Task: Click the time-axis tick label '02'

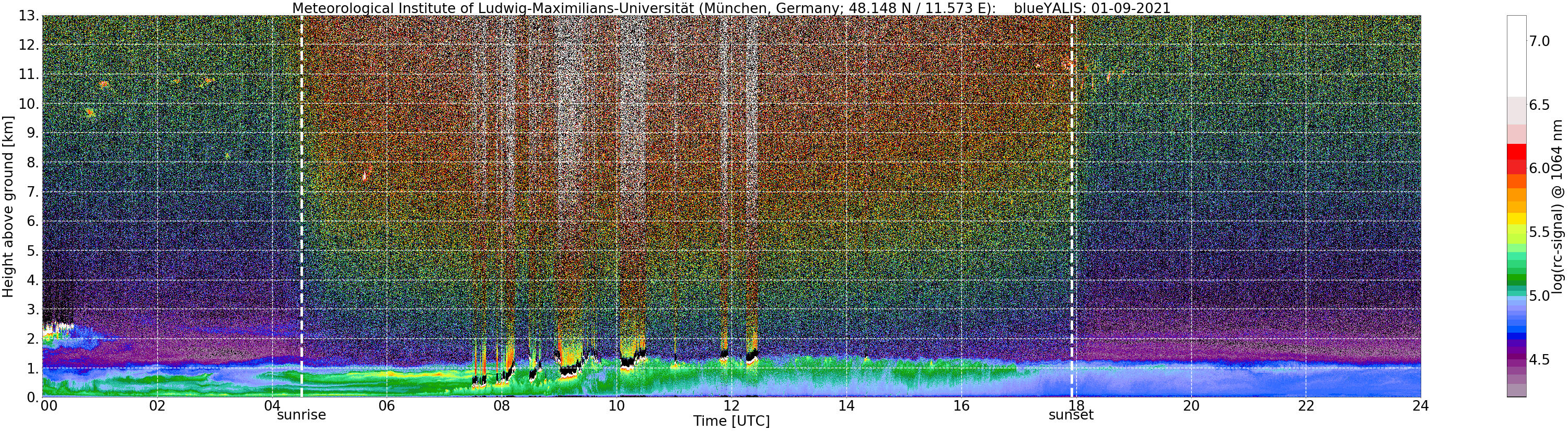Action: pos(158,406)
